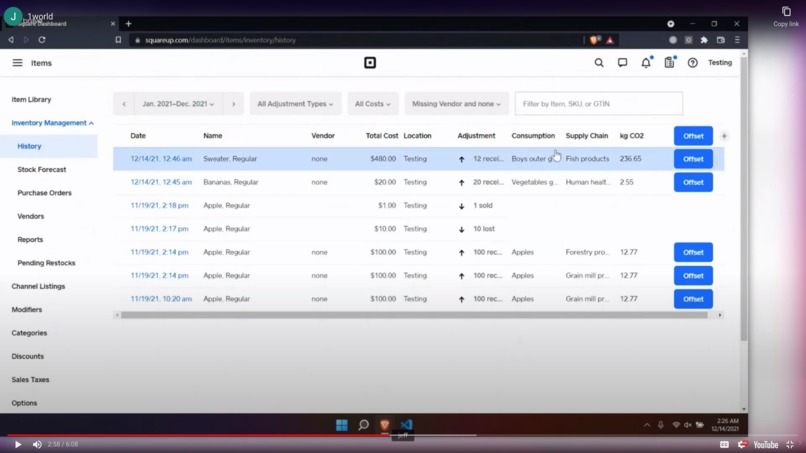Open the Windows Start menu
The image size is (806, 453).
click(341, 425)
